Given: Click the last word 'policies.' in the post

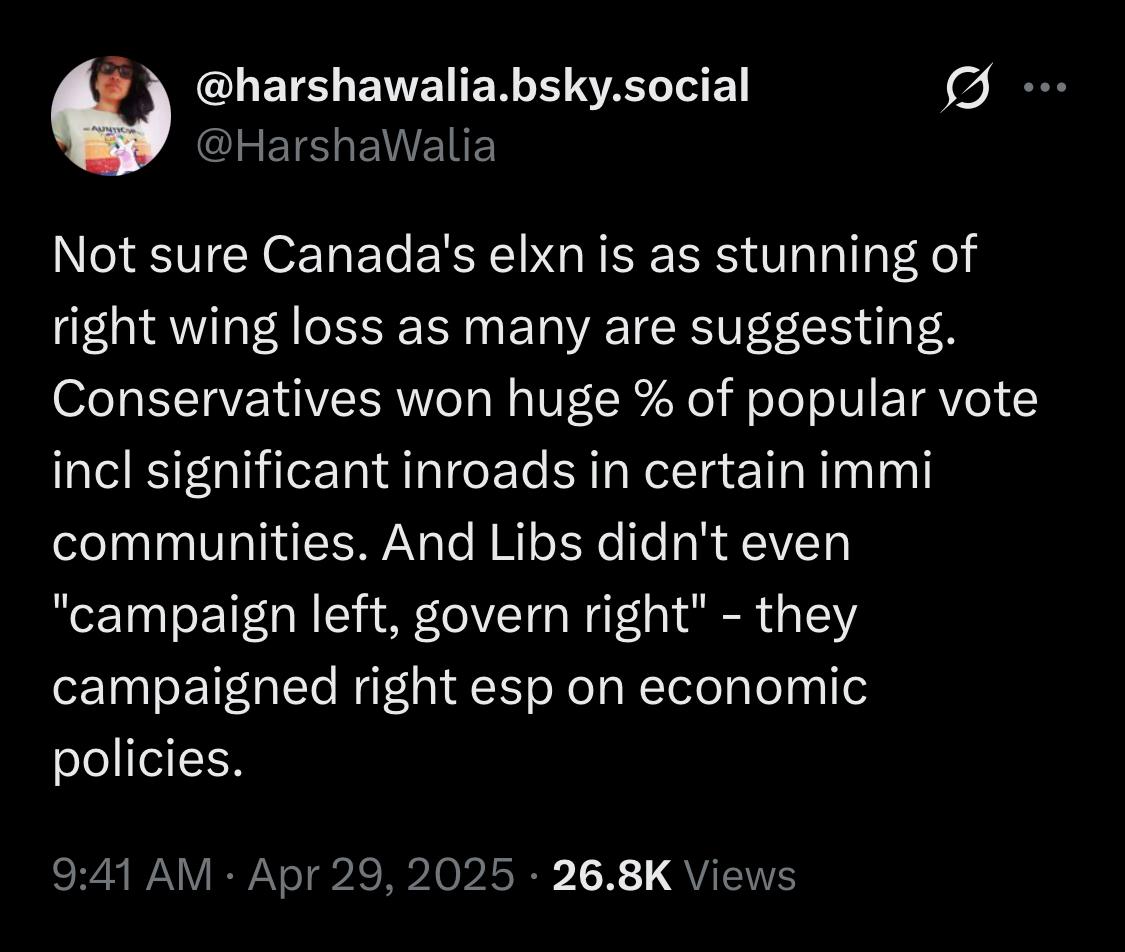Looking at the screenshot, I should click(144, 760).
